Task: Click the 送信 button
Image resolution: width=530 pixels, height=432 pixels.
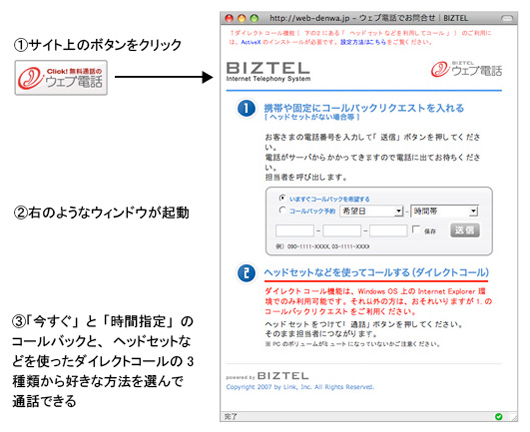Action: click(465, 230)
